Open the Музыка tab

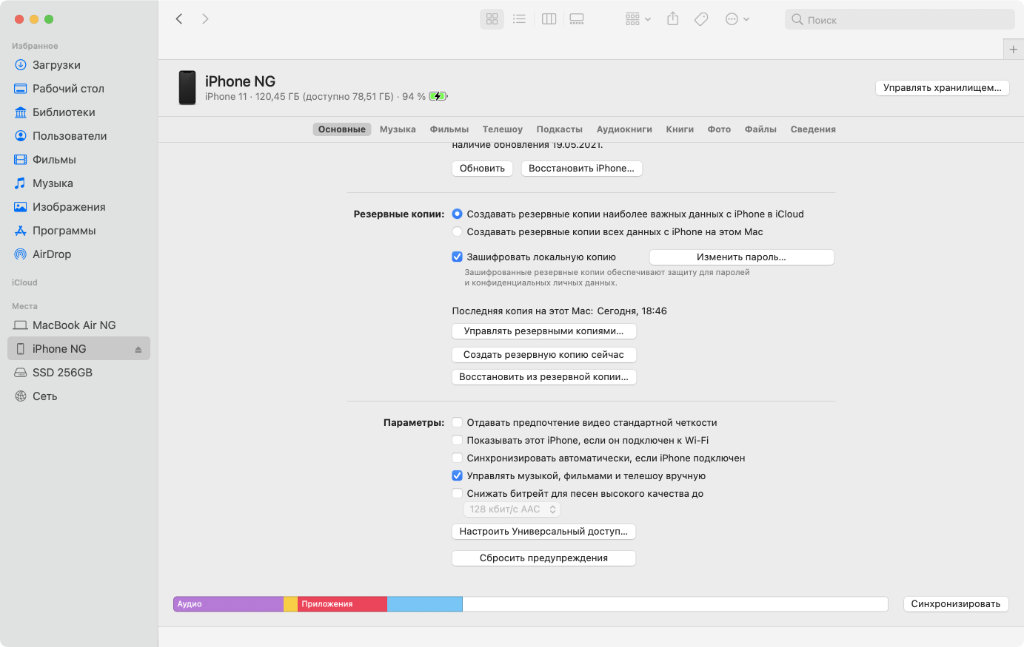397,129
